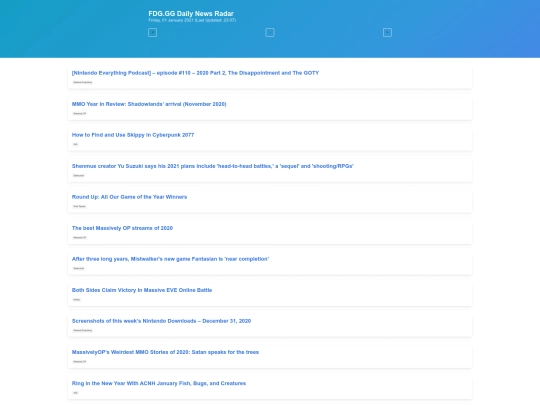The width and height of the screenshot is (540, 405).
Task: Open the Nintendo Everything Podcast episode #110 link
Action: pyautogui.click(x=195, y=73)
